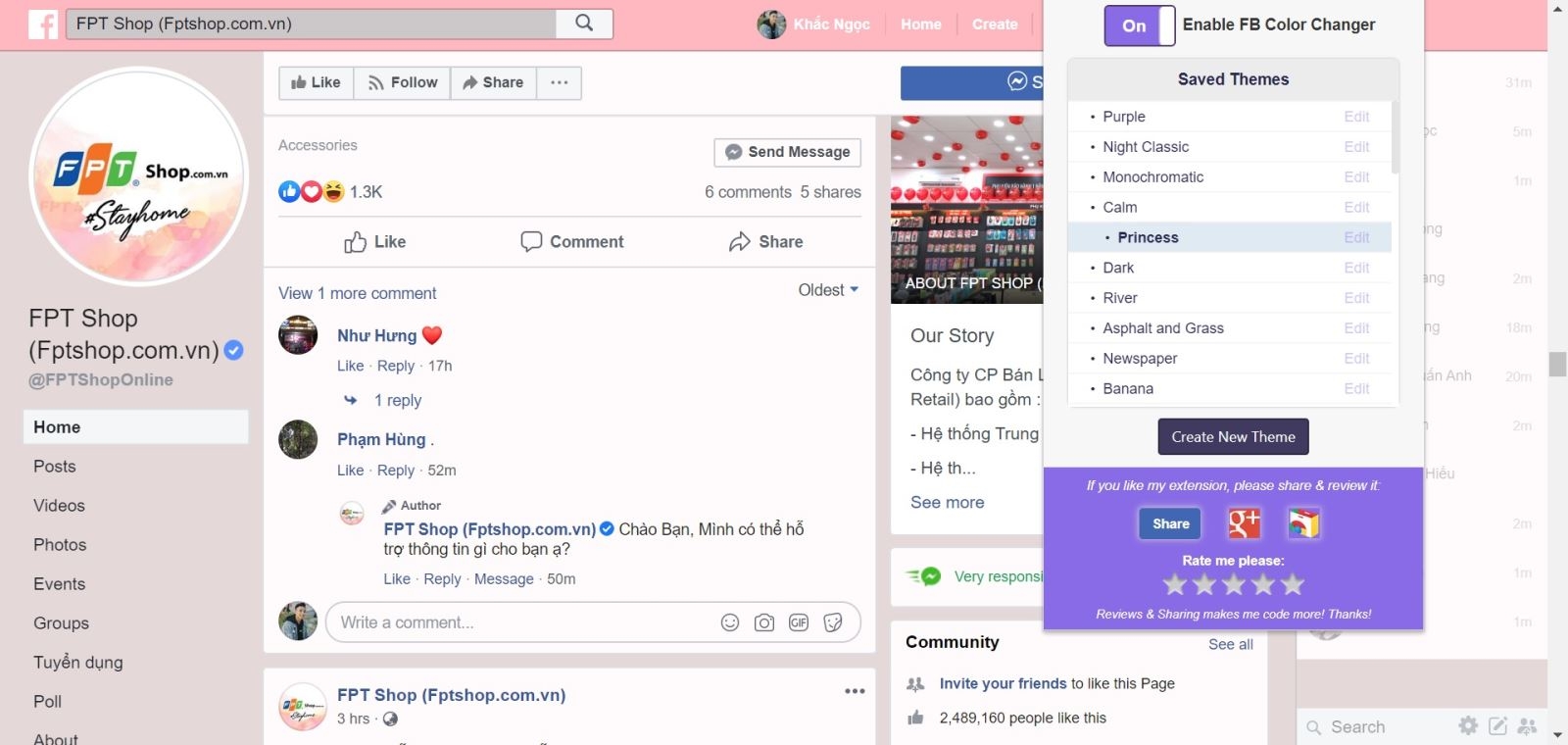This screenshot has height=745, width=1568.
Task: Open emoji picker in comment box
Action: (x=730, y=622)
